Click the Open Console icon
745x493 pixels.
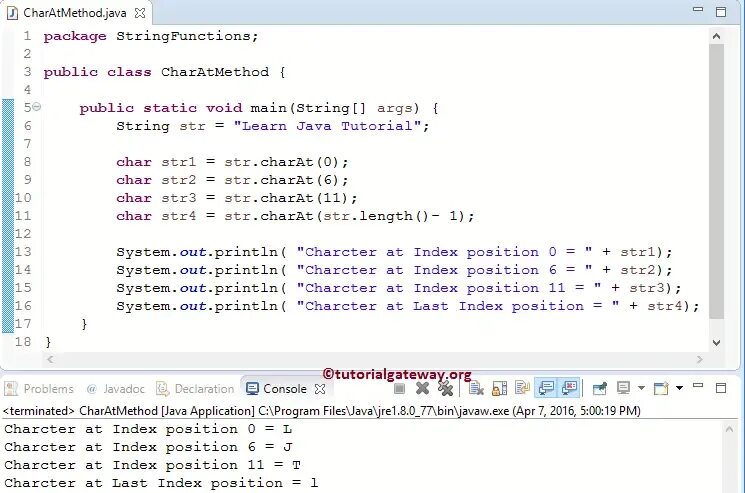click(661, 389)
